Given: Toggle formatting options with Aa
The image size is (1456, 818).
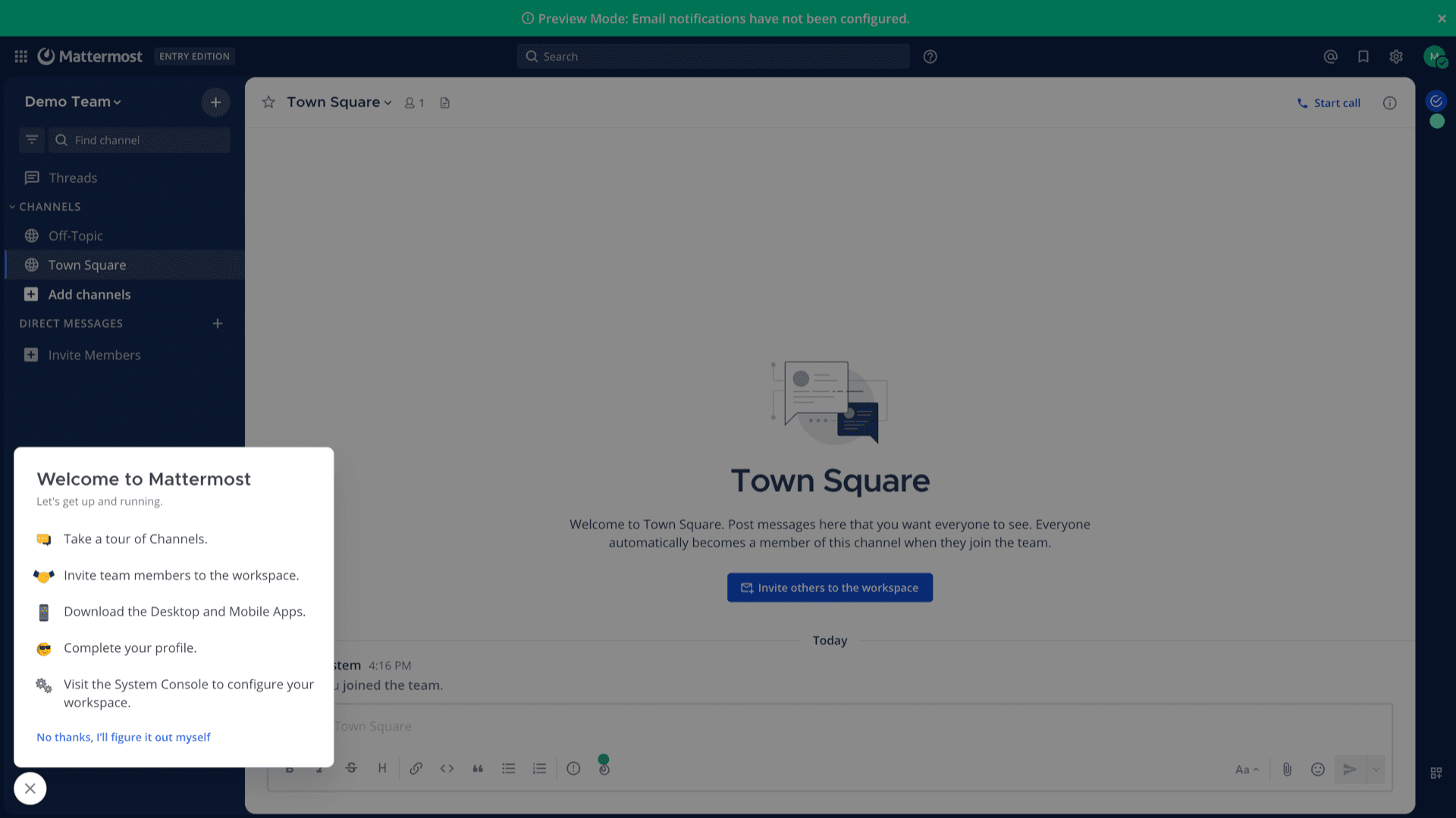Looking at the screenshot, I should coord(1247,769).
